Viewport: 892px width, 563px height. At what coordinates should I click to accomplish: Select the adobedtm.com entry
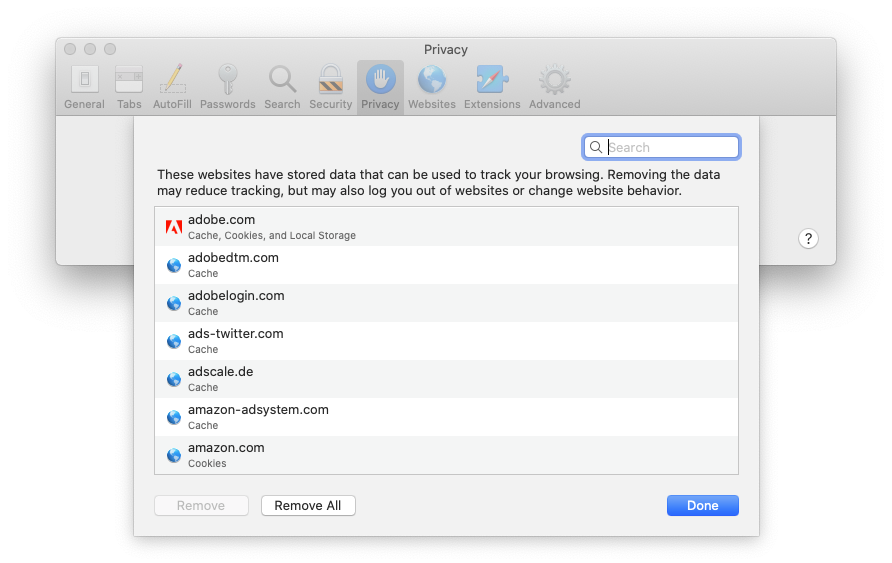point(447,265)
